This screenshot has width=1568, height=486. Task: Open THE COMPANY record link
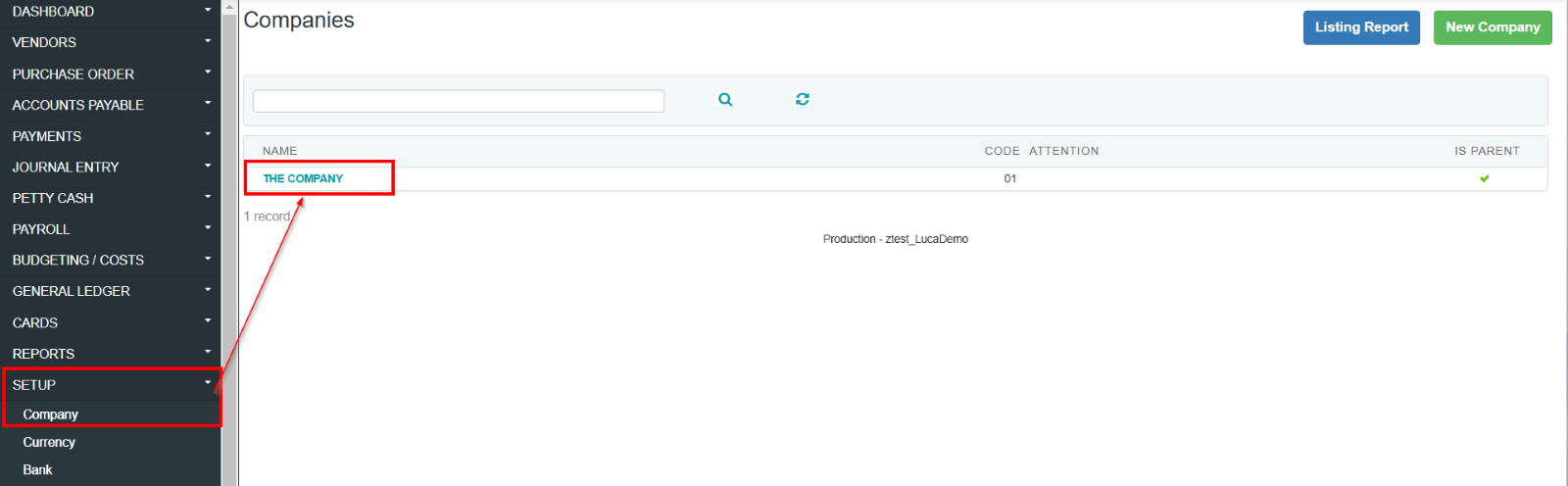pos(303,178)
